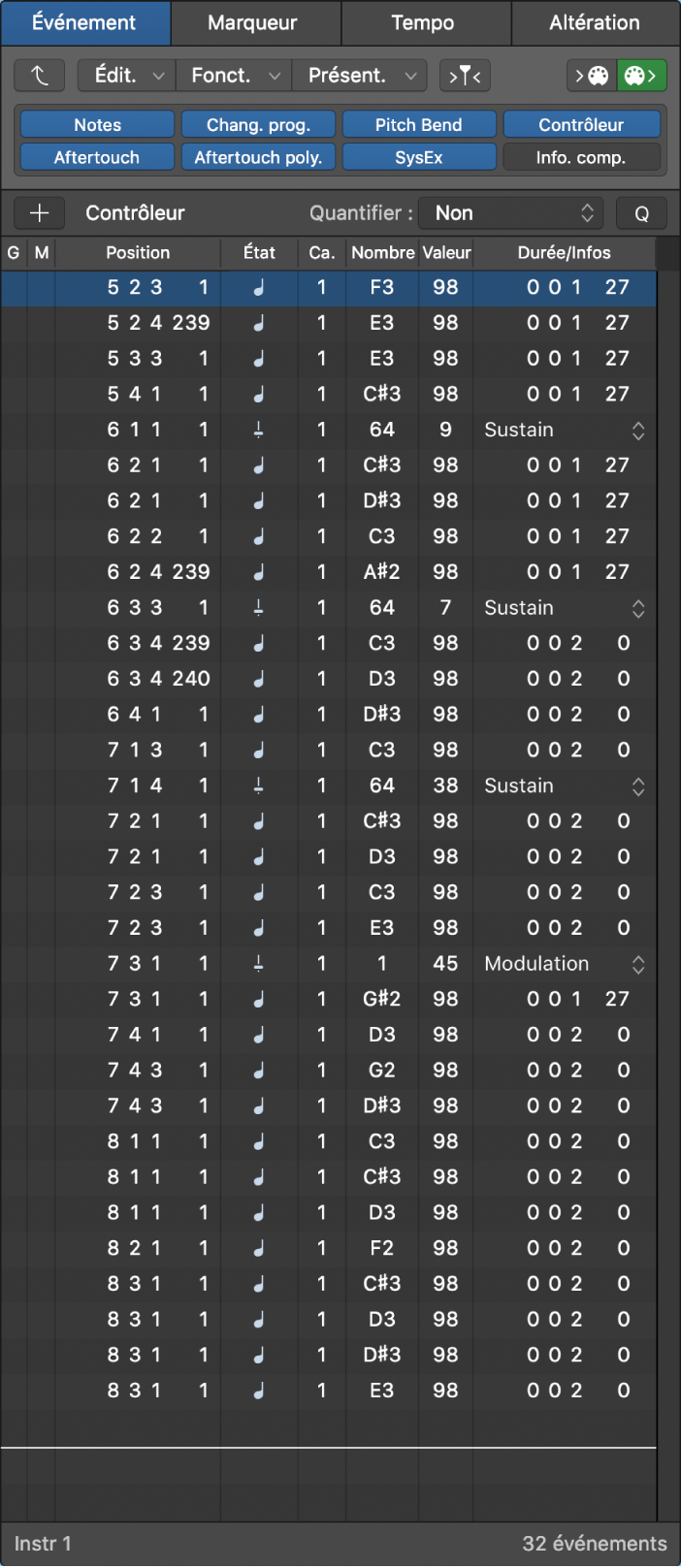Click the M column header
The width and height of the screenshot is (681, 1568).
click(42, 253)
